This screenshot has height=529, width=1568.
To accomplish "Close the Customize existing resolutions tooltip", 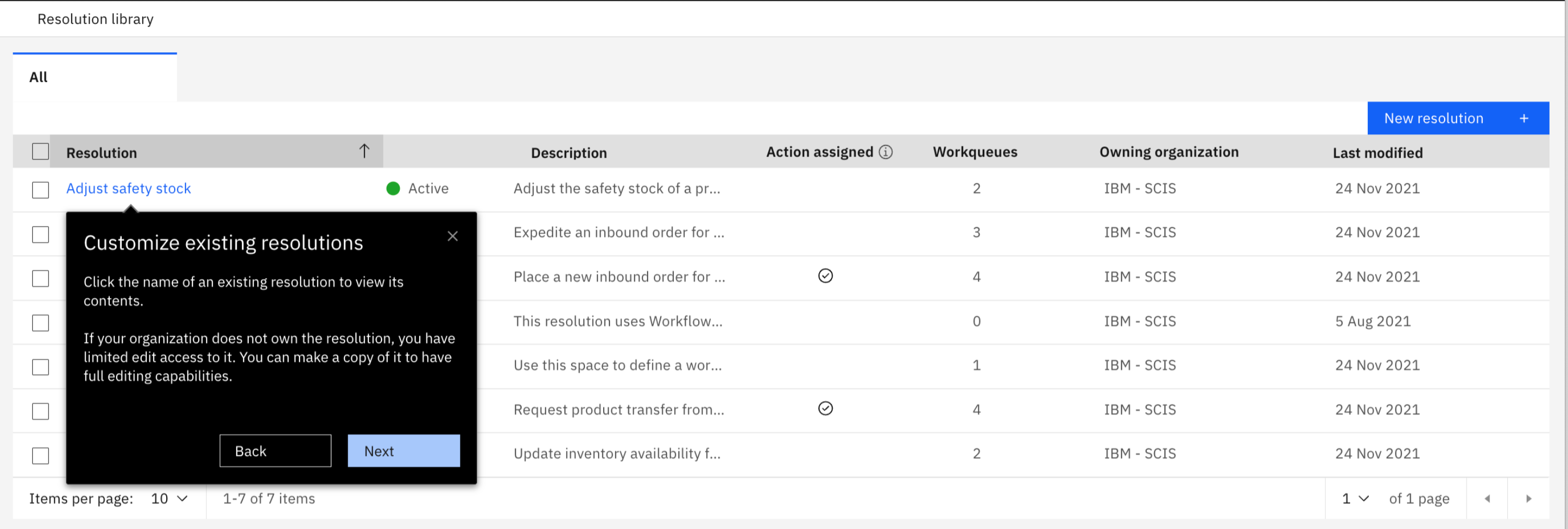I will pyautogui.click(x=452, y=236).
